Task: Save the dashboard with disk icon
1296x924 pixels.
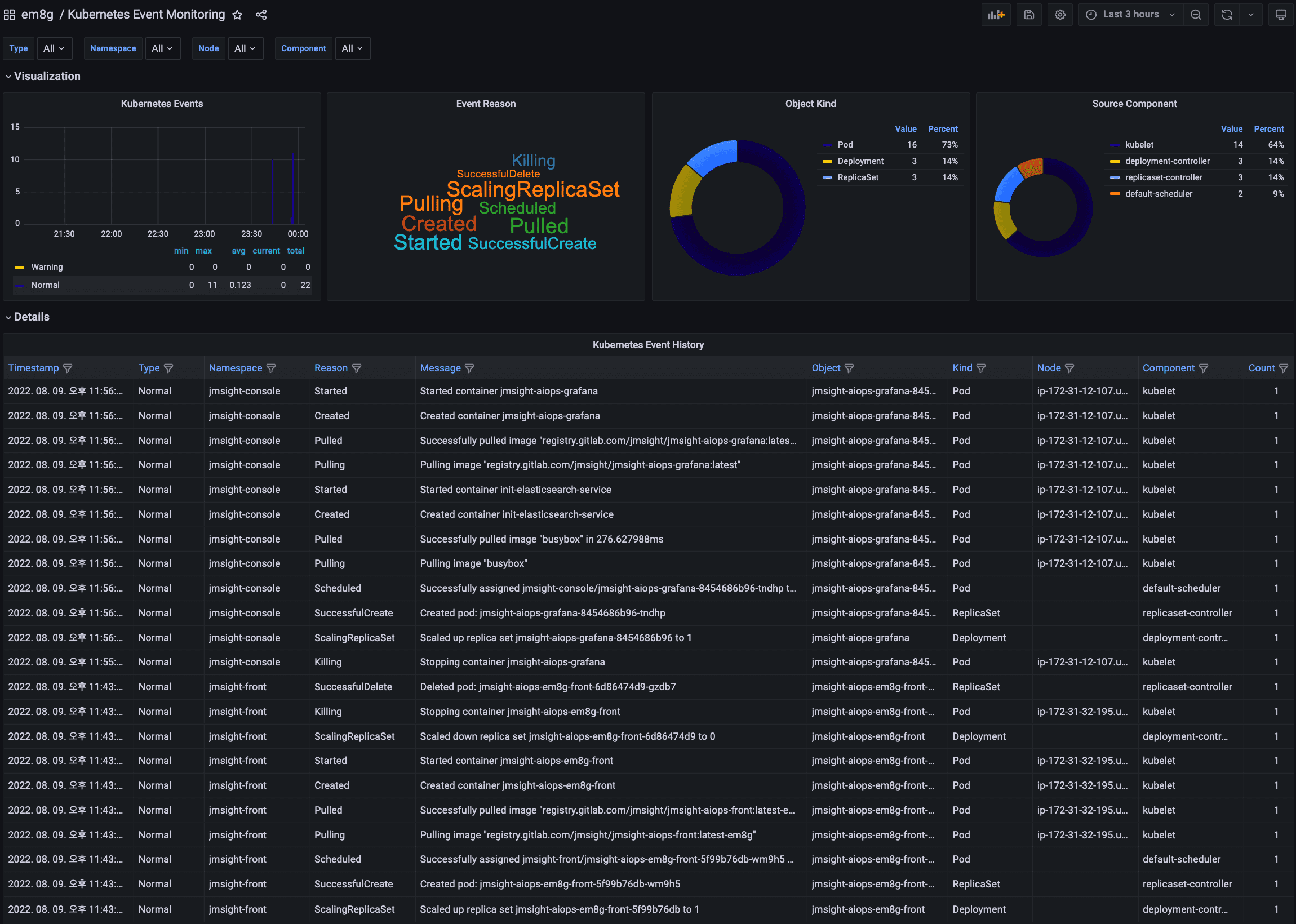Action: pyautogui.click(x=1028, y=15)
